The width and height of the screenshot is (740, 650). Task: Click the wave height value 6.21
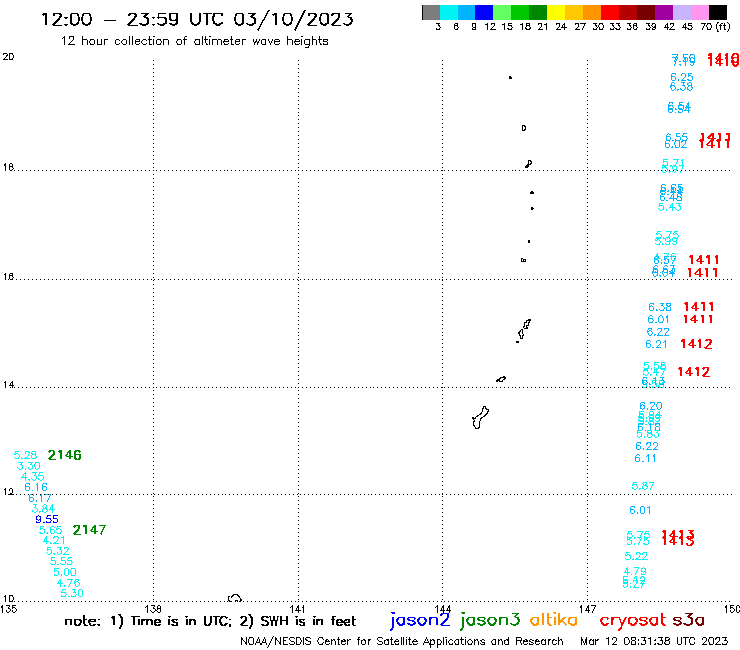pyautogui.click(x=656, y=345)
